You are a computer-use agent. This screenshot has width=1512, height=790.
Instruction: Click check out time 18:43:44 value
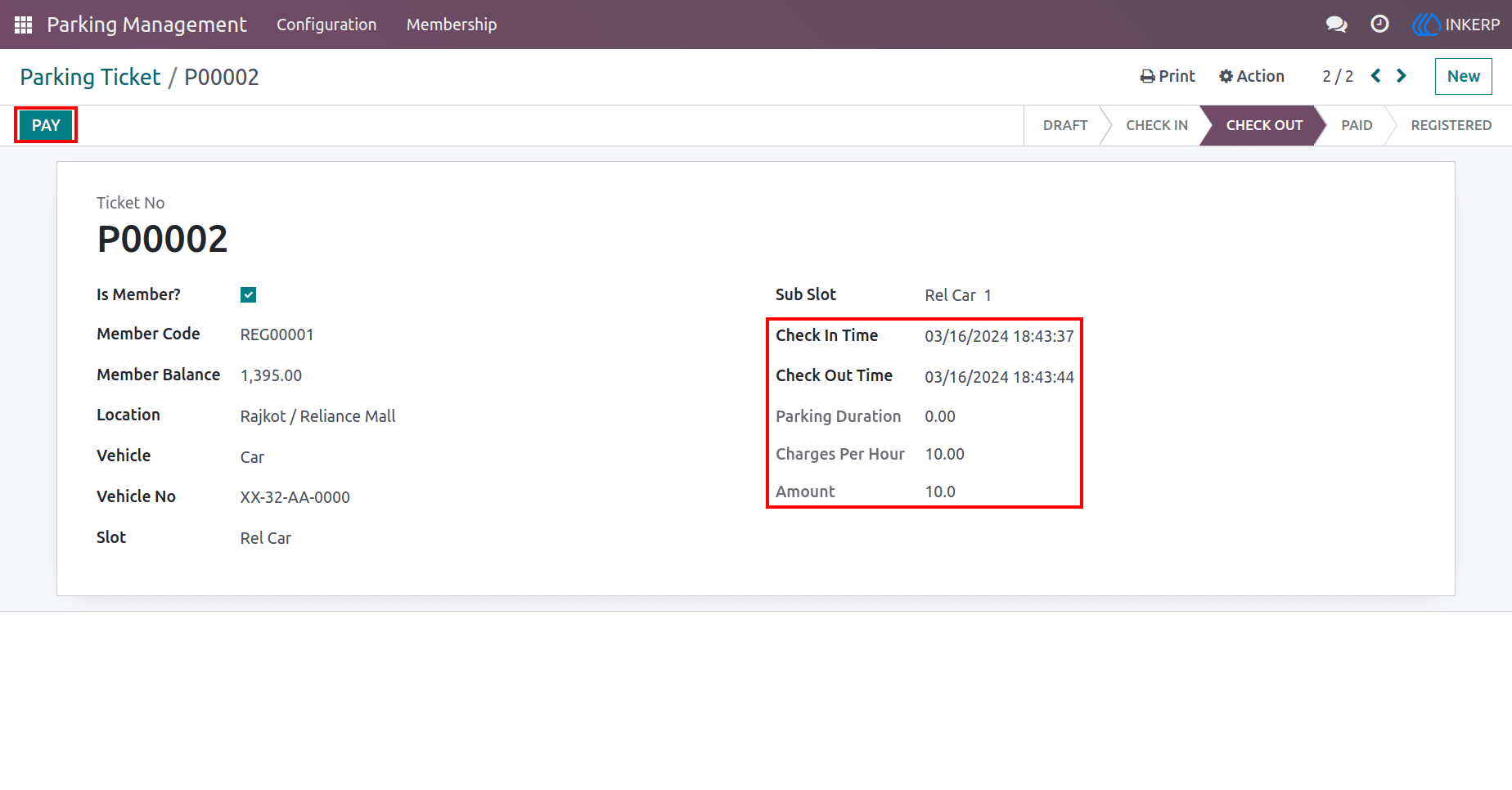click(999, 377)
